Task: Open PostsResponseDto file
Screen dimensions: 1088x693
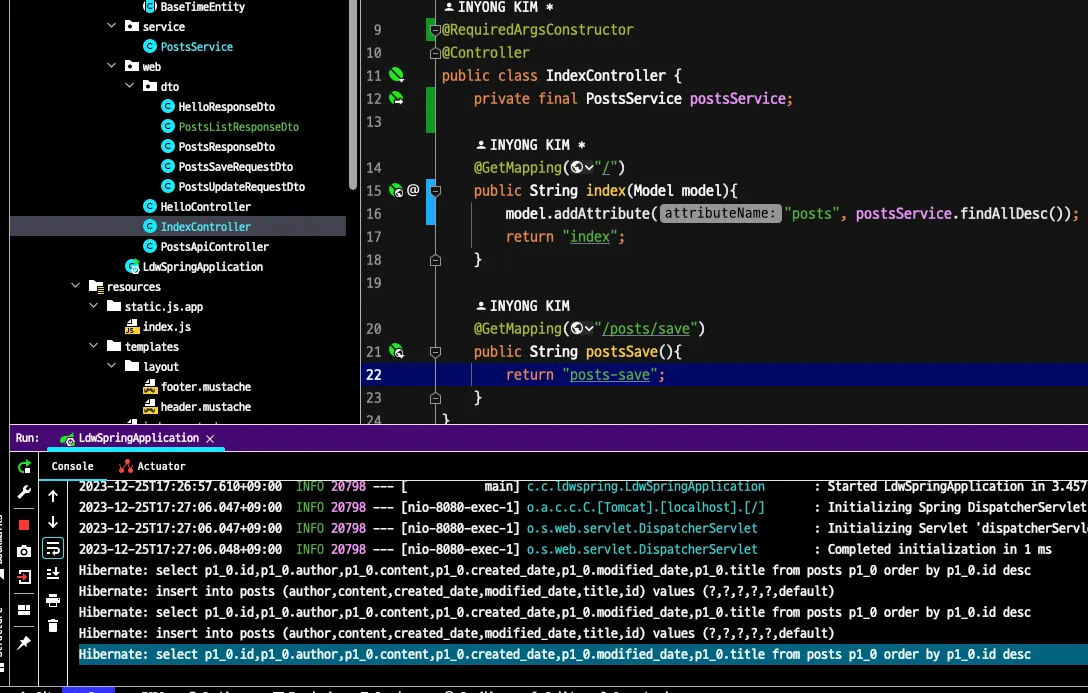Action: click(226, 146)
